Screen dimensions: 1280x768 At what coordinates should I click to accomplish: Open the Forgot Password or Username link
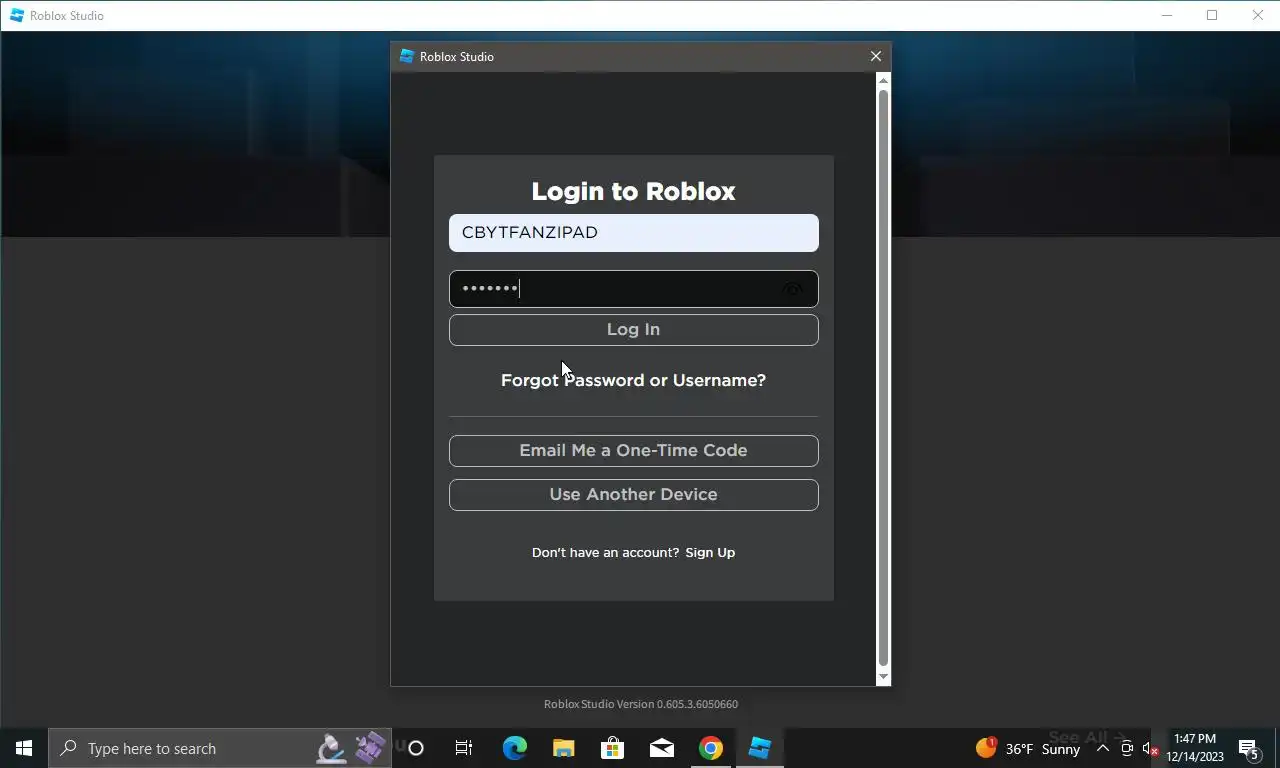(x=633, y=380)
